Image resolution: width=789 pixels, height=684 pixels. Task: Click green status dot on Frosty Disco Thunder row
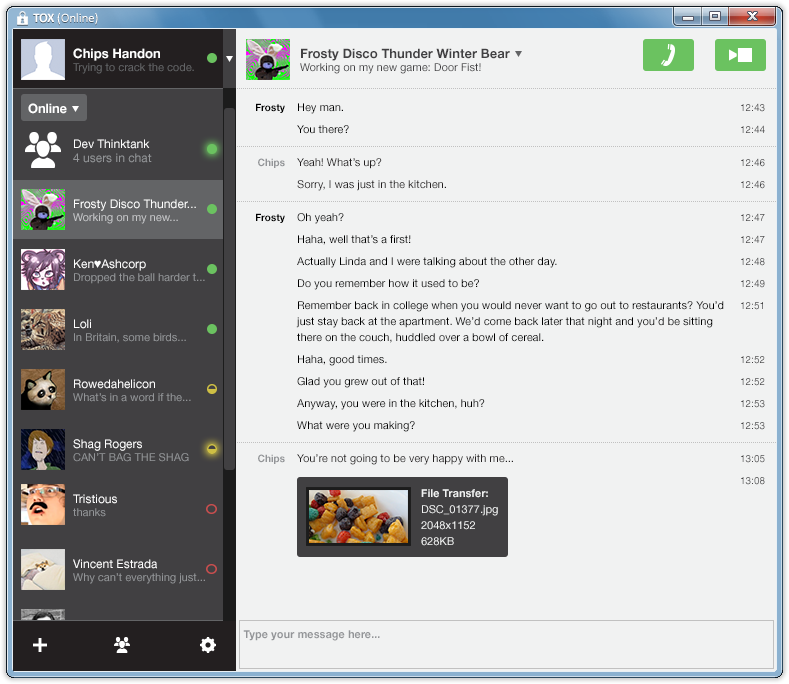click(x=212, y=209)
